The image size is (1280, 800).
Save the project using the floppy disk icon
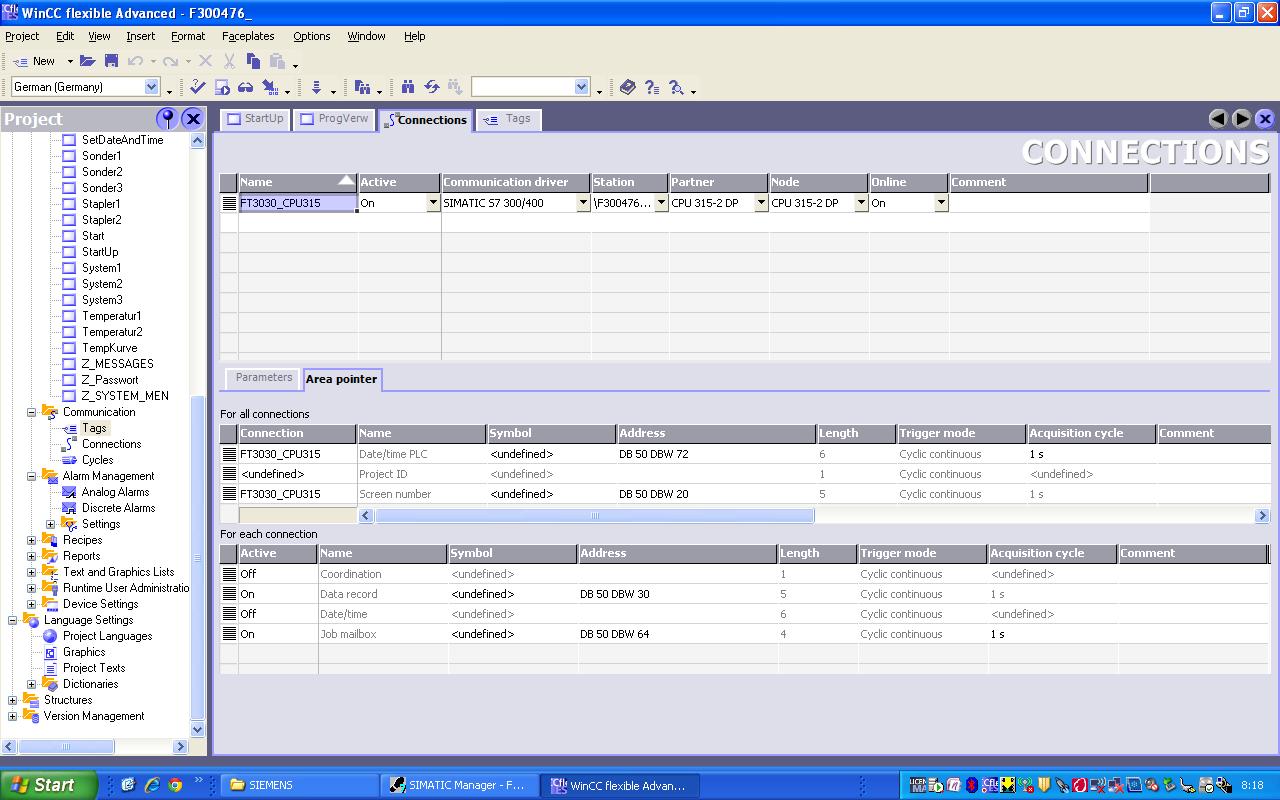click(111, 61)
